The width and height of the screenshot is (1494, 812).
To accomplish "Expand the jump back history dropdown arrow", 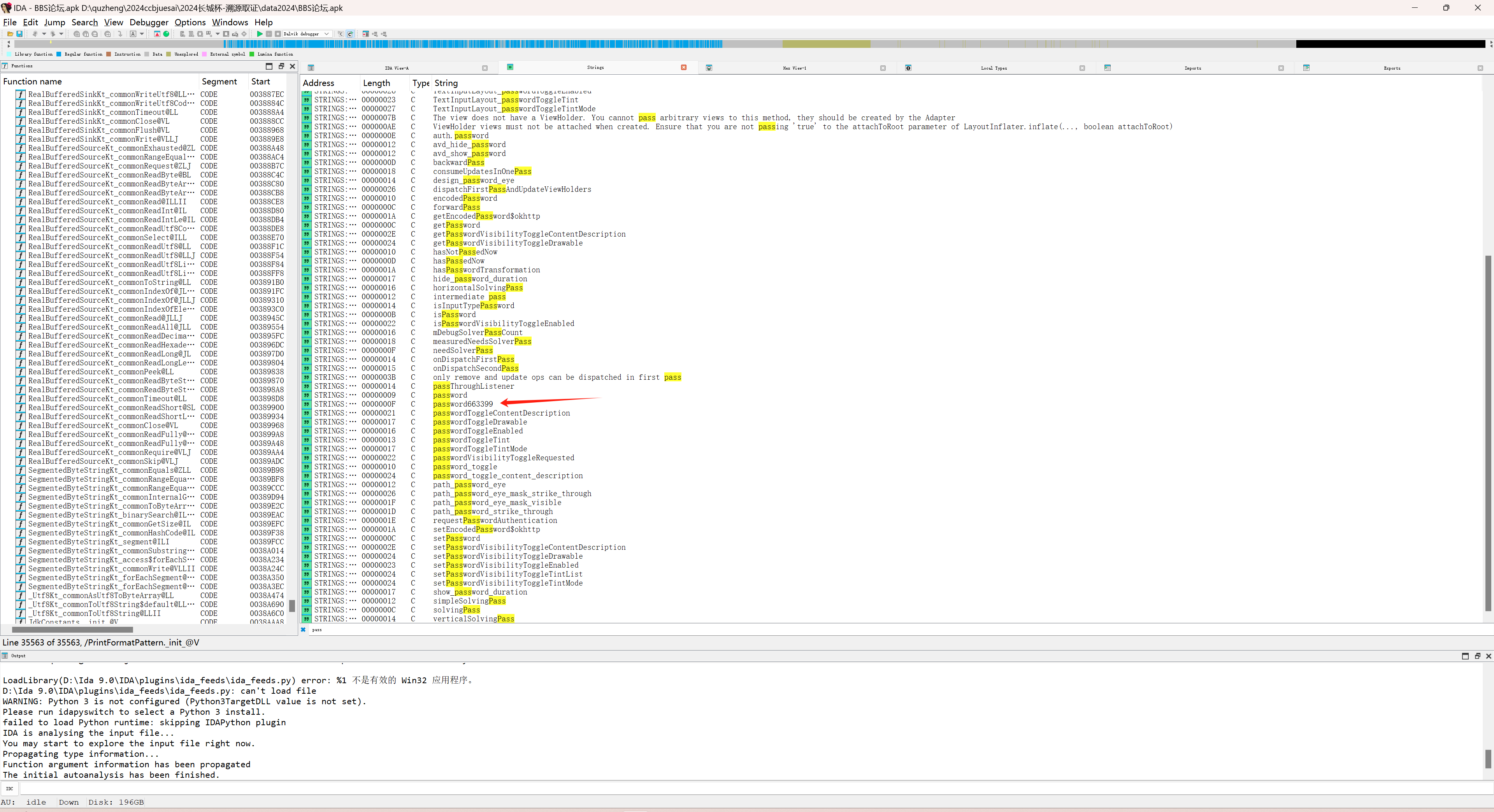I will [44, 34].
